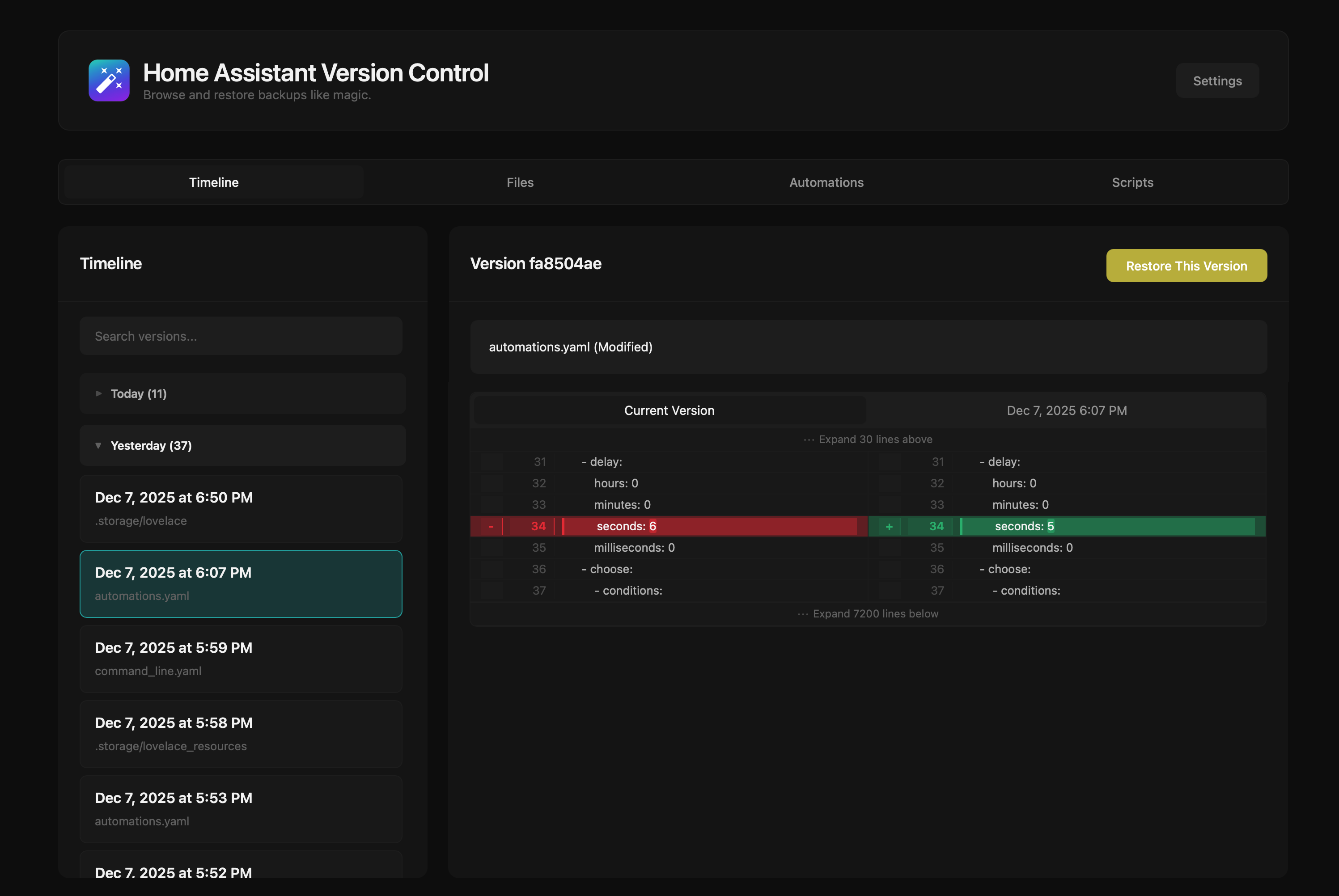This screenshot has width=1339, height=896.
Task: Open the 5:53 PM automations.yaml backup
Action: [x=241, y=808]
